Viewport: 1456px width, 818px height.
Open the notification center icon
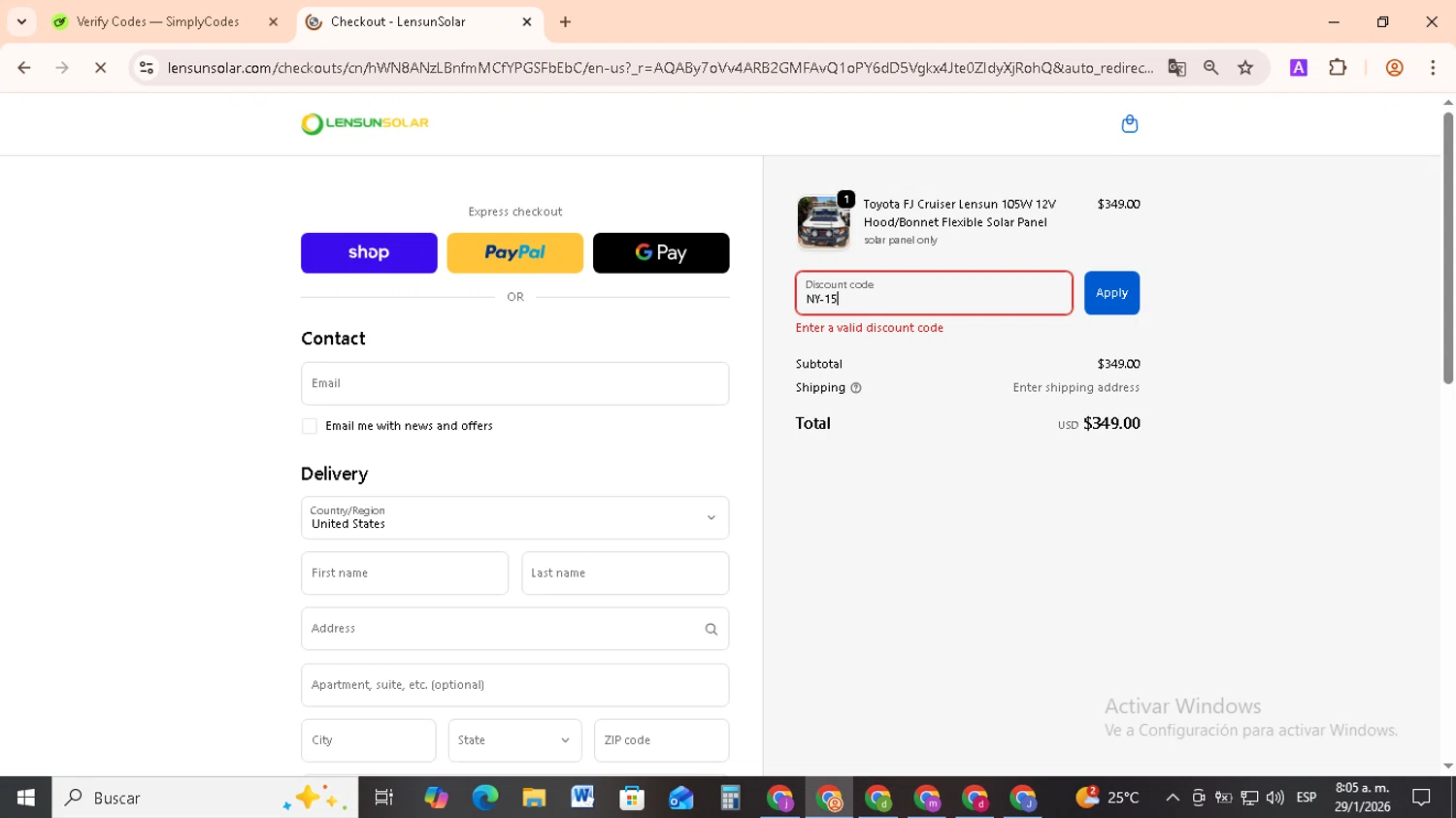[1422, 798]
